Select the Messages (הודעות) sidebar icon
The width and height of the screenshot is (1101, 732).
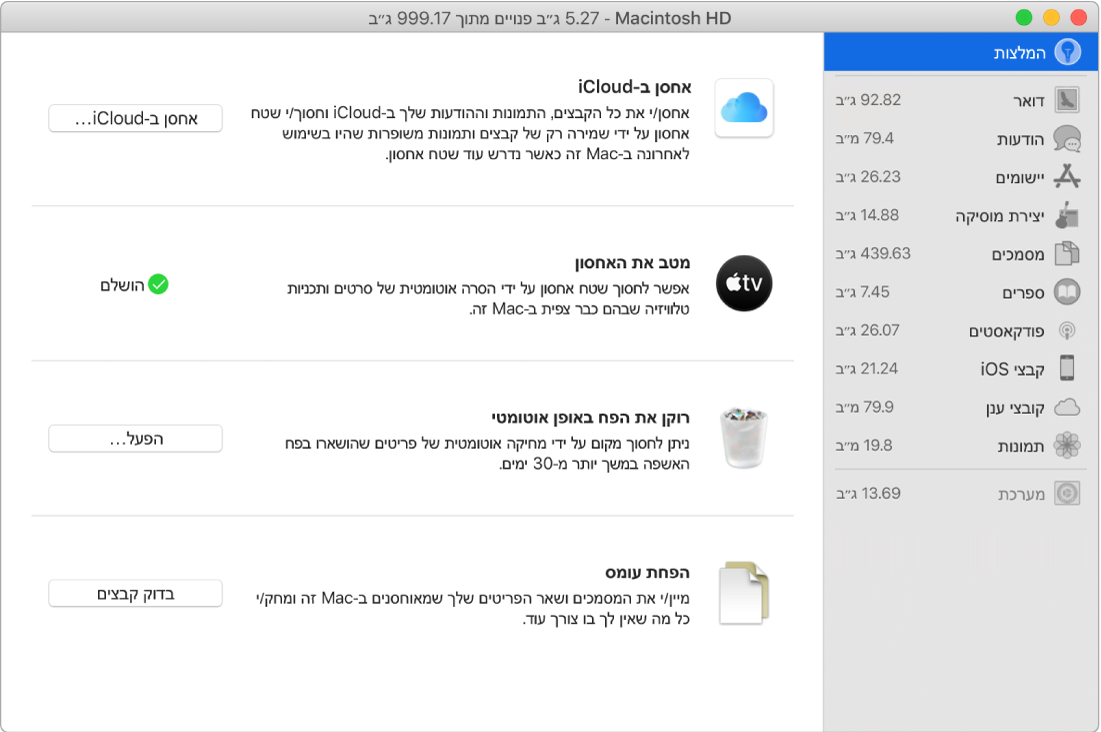pos(1068,138)
